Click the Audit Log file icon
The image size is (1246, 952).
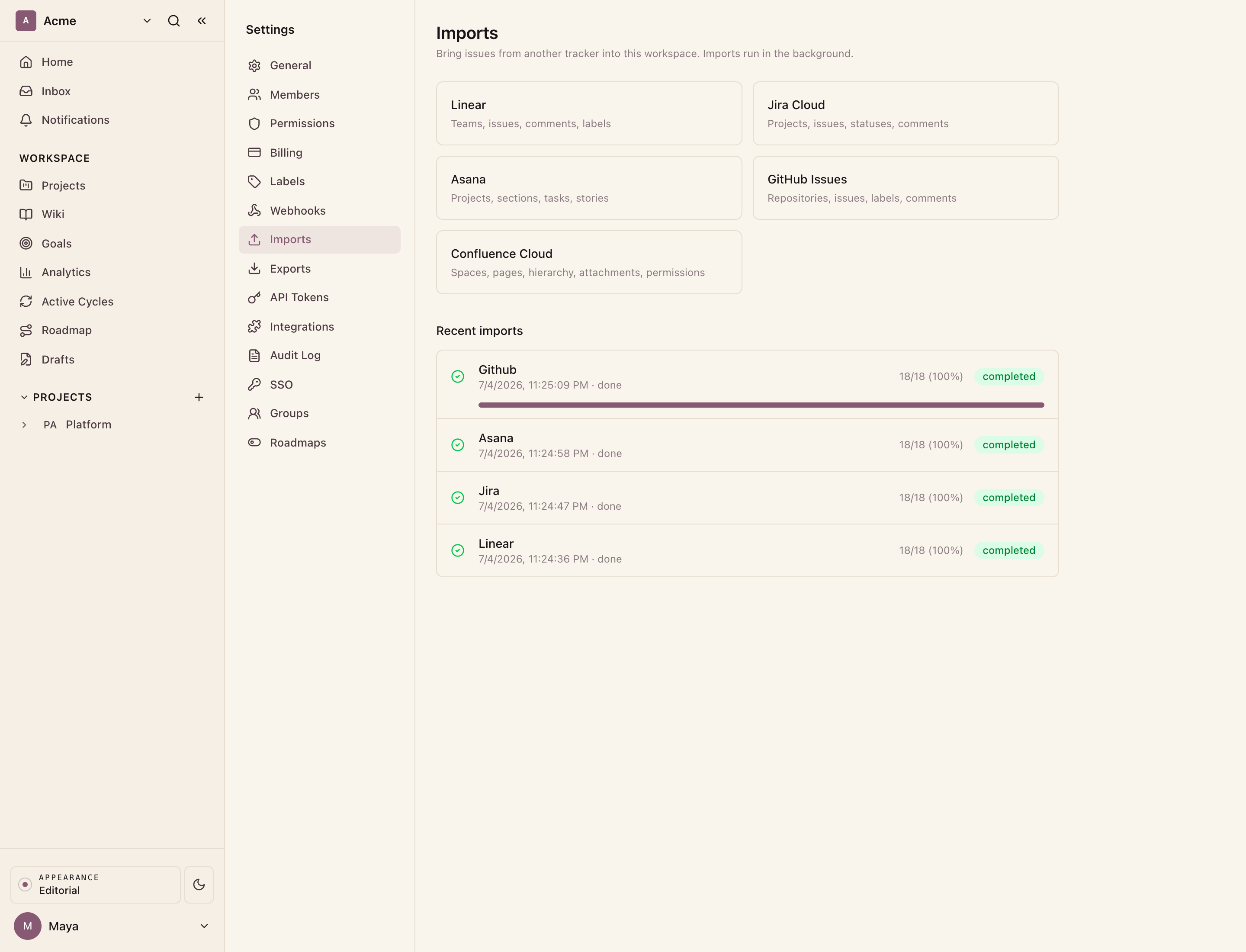254,356
